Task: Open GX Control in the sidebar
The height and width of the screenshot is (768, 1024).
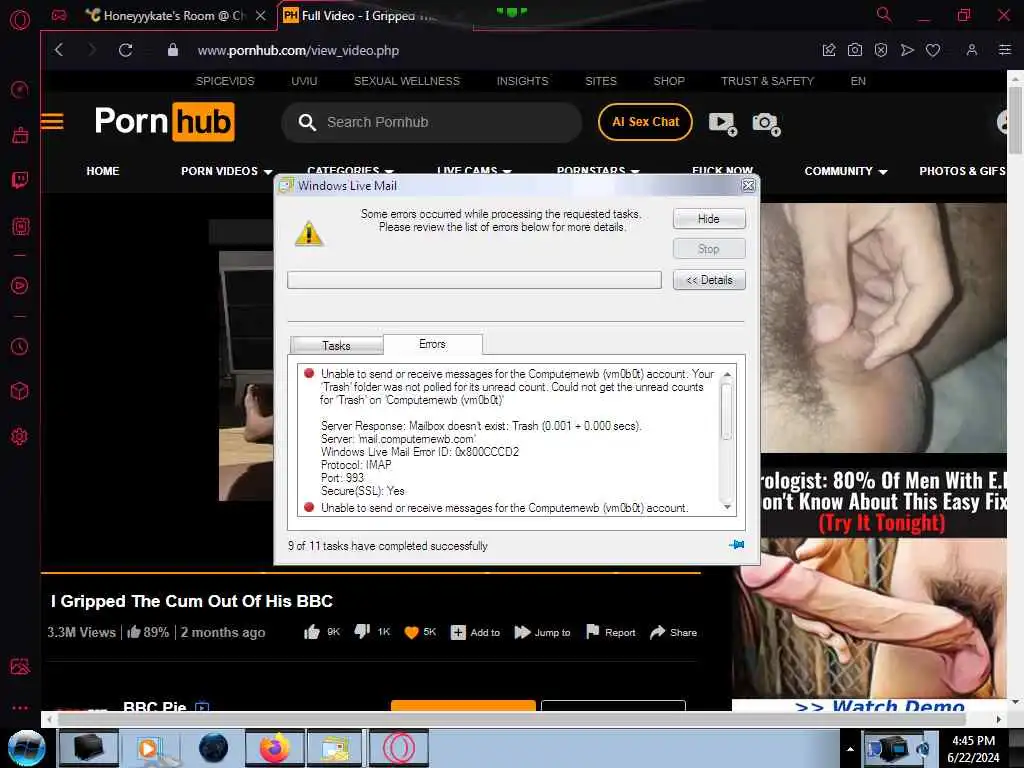Action: (20, 89)
